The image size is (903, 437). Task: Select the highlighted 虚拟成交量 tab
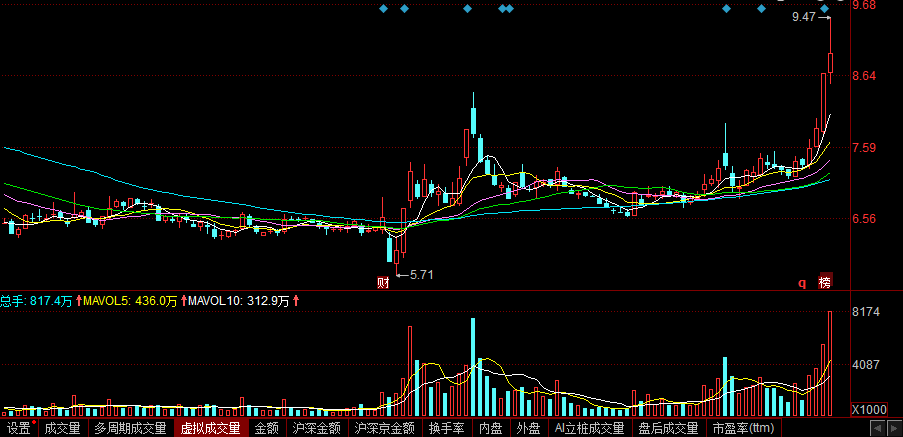211,428
